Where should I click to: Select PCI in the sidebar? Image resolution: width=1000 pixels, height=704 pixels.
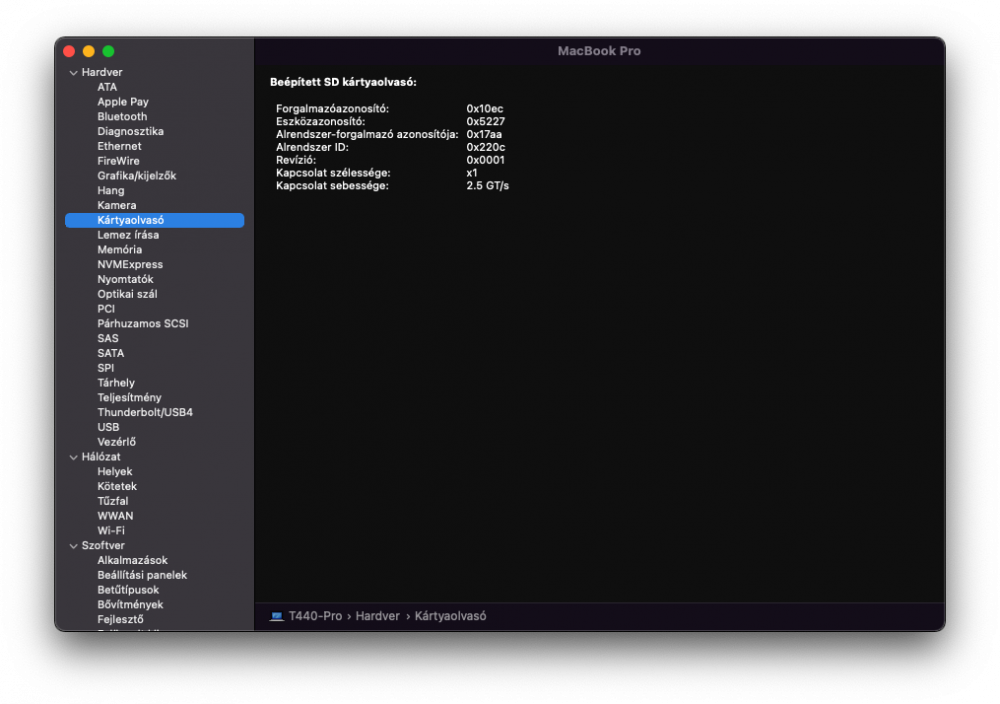coord(106,309)
